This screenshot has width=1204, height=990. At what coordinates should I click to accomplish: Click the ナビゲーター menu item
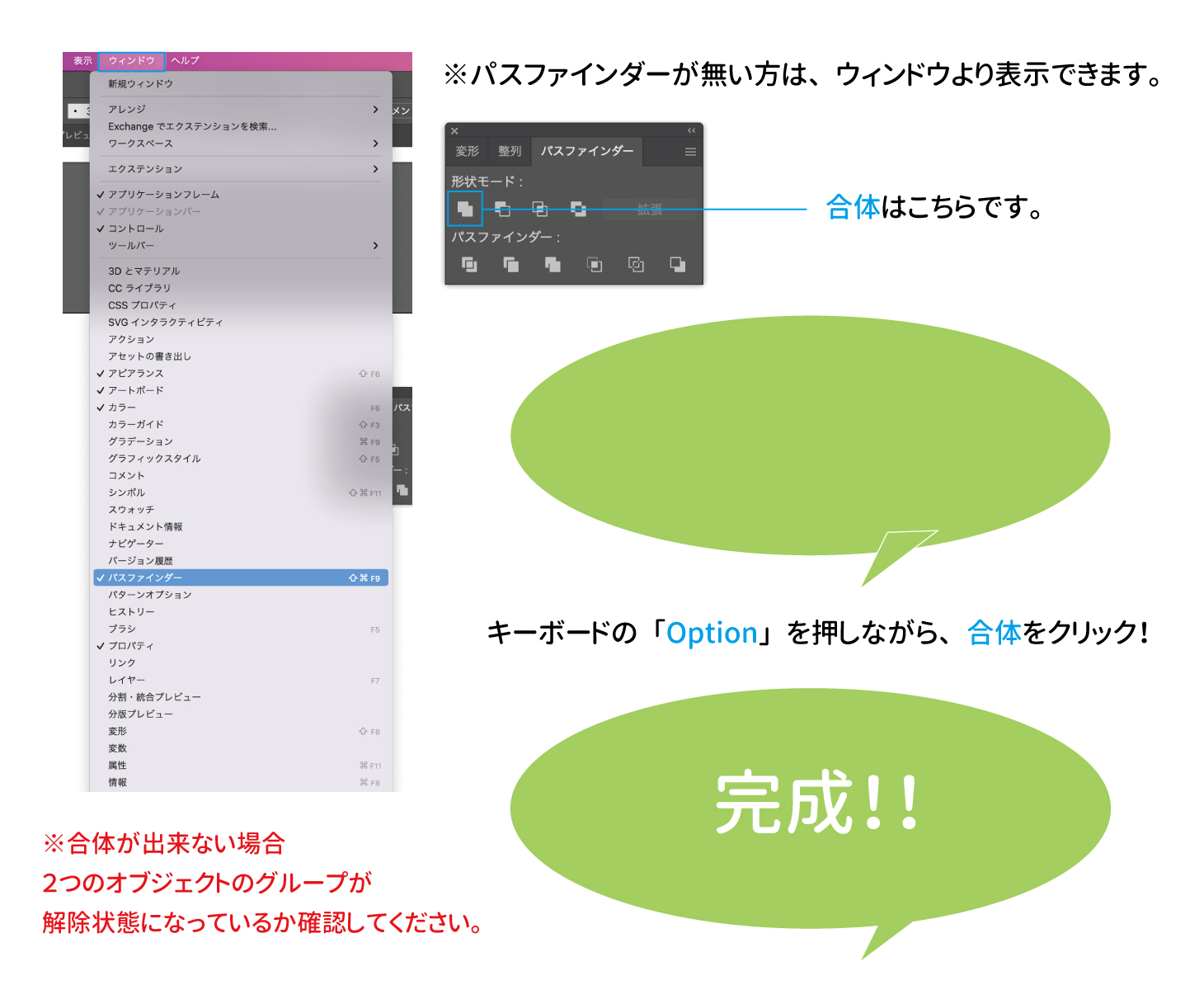[241, 544]
